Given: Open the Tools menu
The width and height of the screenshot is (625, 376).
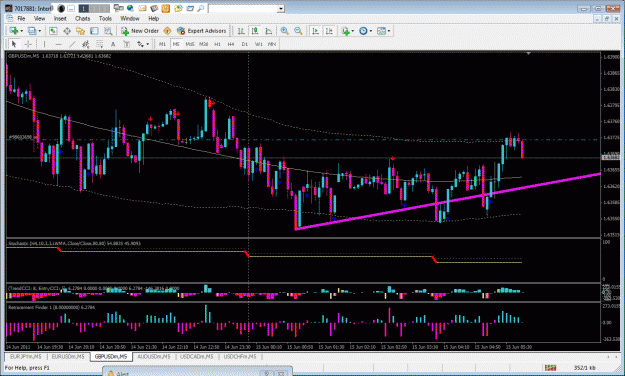Looking at the screenshot, I should [105, 18].
